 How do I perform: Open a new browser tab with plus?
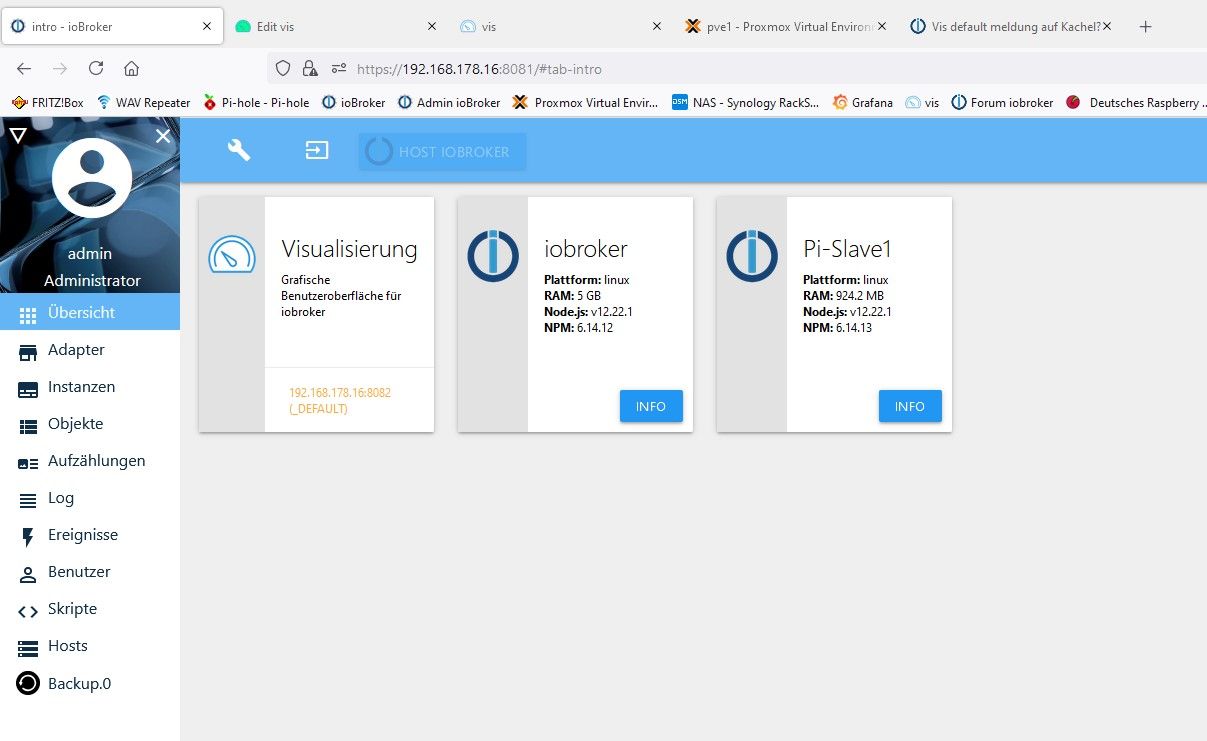pos(1146,27)
